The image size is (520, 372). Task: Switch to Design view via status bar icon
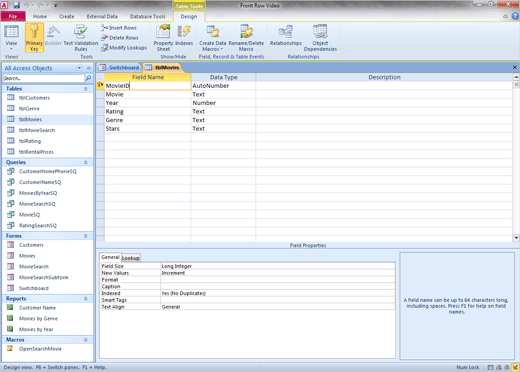tap(515, 367)
